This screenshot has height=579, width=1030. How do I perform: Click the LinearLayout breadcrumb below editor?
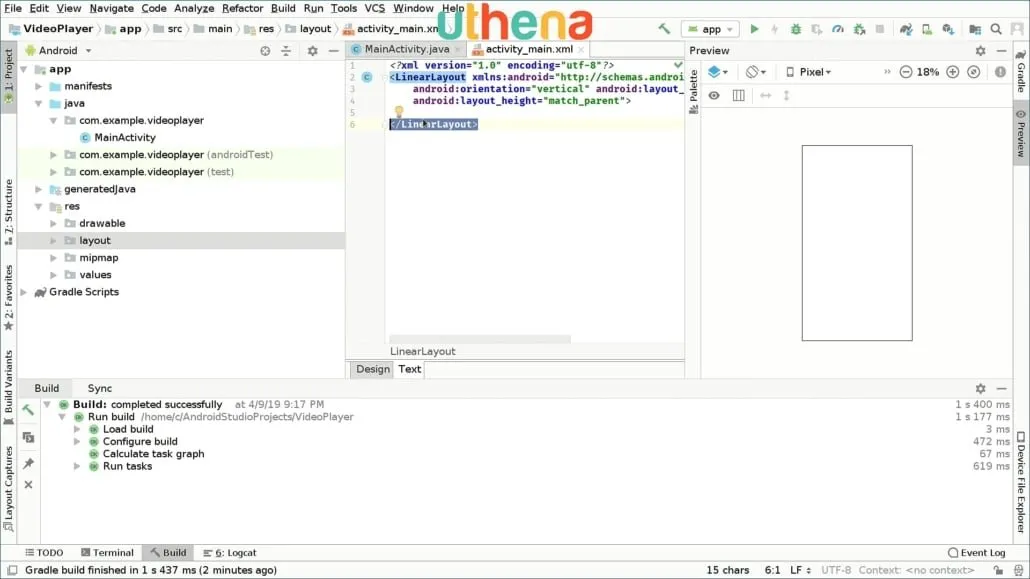tap(422, 352)
